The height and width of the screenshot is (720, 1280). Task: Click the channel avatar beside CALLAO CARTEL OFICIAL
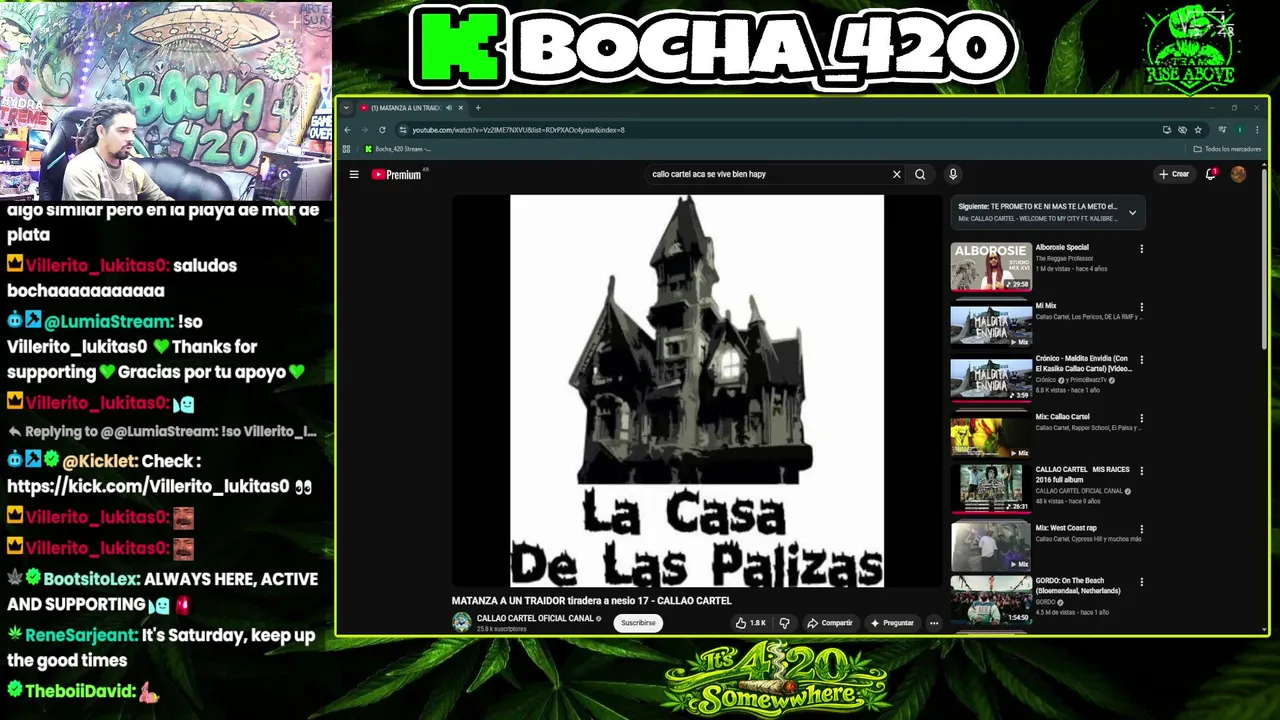[x=461, y=622]
